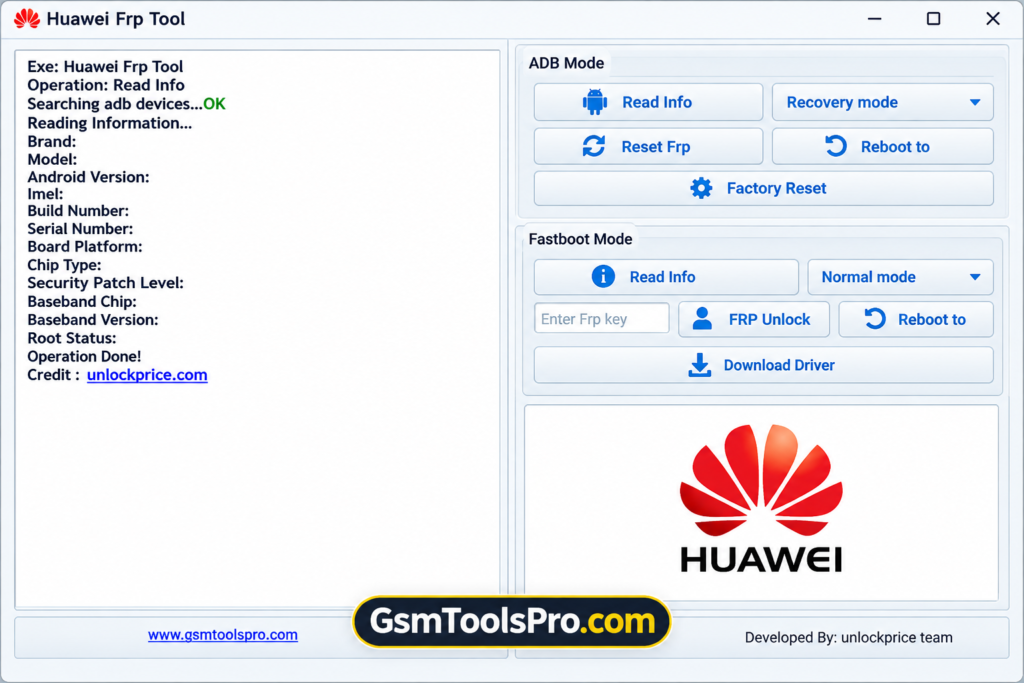Image resolution: width=1024 pixels, height=683 pixels.
Task: Click the Recovery mode dropdown arrow
Action: click(975, 103)
